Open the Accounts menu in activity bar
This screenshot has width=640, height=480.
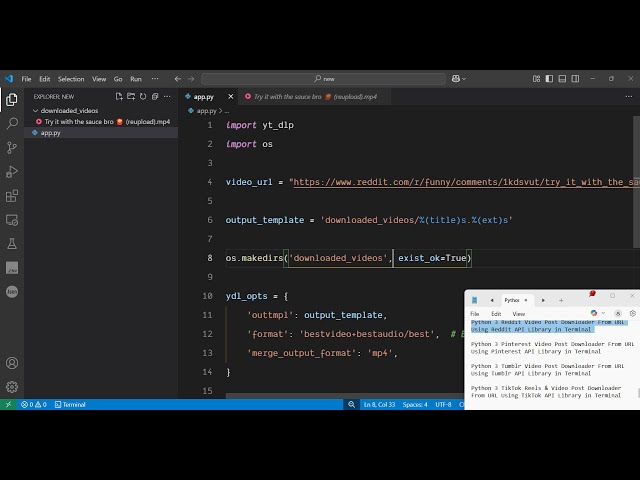tap(12, 363)
